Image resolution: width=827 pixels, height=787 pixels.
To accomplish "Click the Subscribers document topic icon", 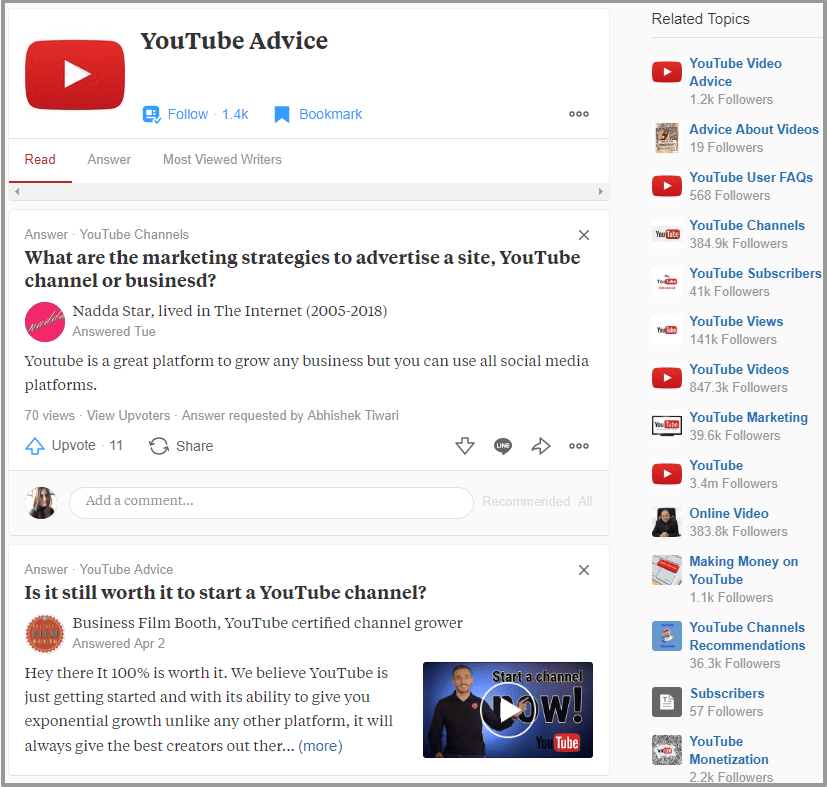I will [x=667, y=702].
